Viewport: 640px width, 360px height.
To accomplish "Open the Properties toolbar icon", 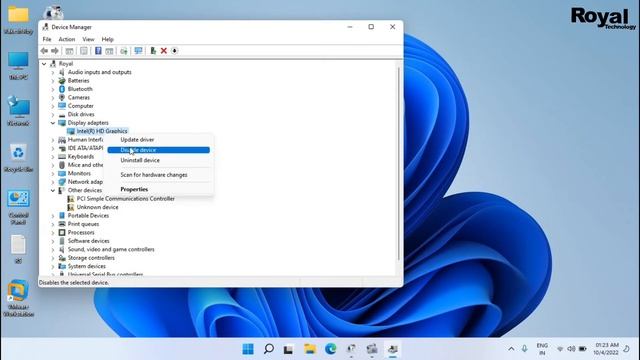I will 84,51.
